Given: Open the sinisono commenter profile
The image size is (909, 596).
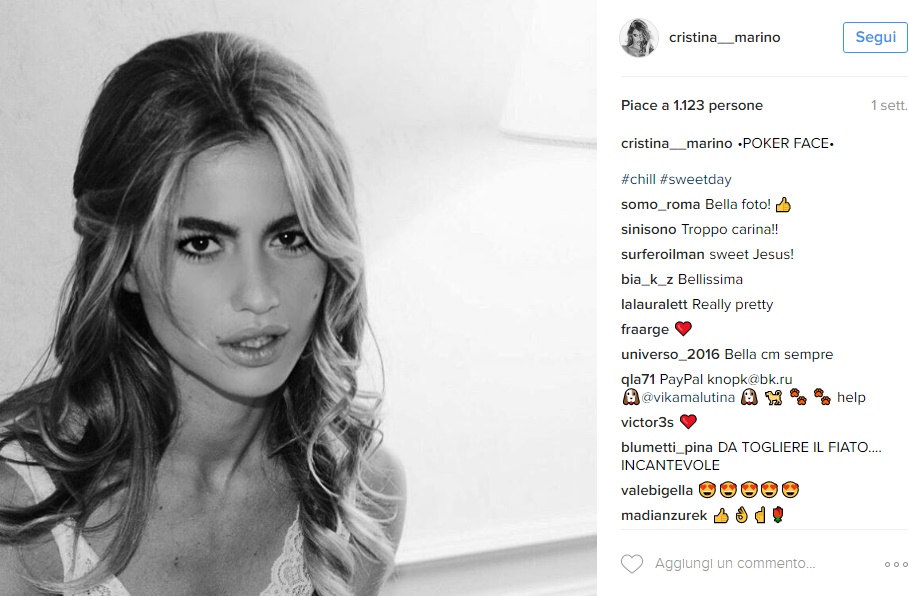Looking at the screenshot, I should [x=649, y=230].
